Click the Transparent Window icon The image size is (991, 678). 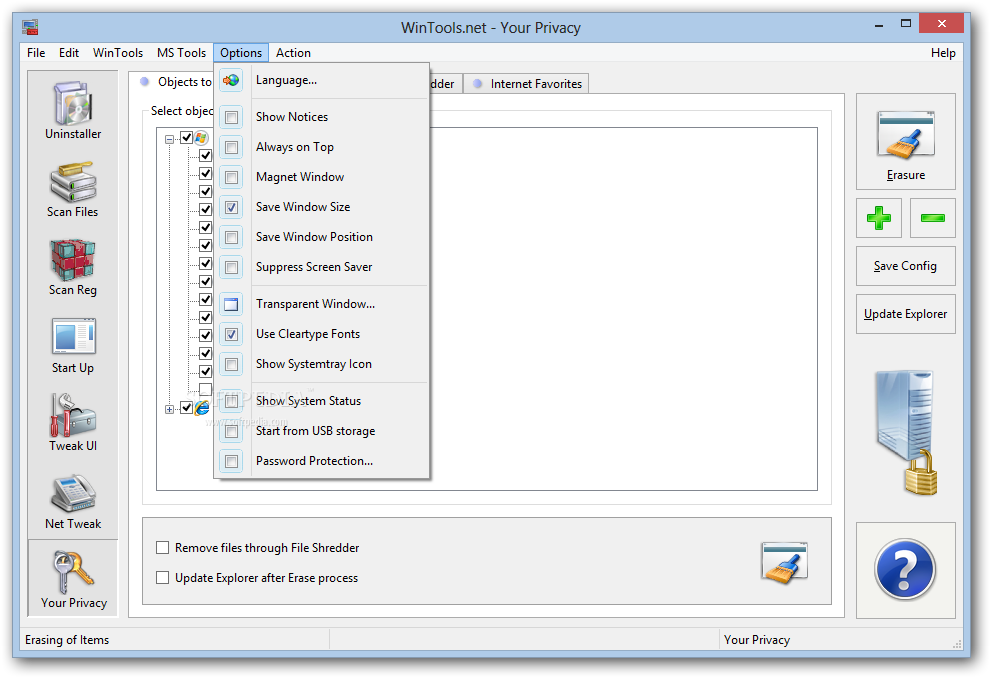231,304
